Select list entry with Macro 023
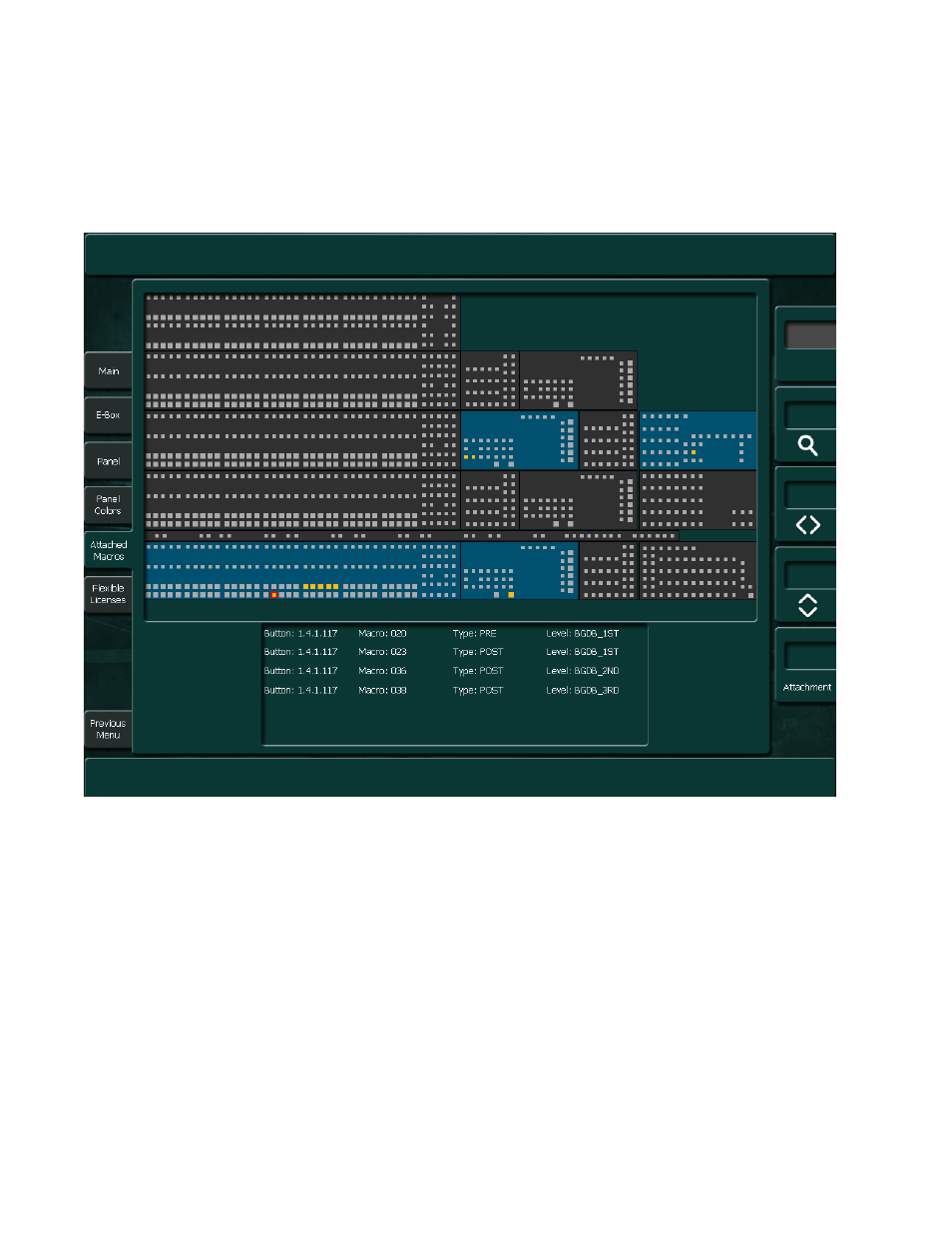 pos(454,652)
